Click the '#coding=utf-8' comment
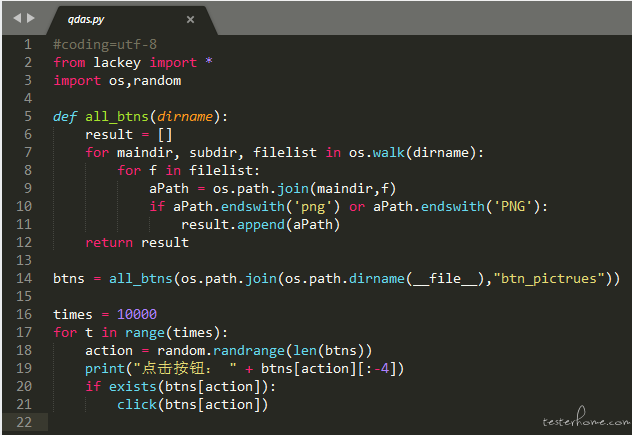Viewport: 632px width, 435px height. (105, 44)
